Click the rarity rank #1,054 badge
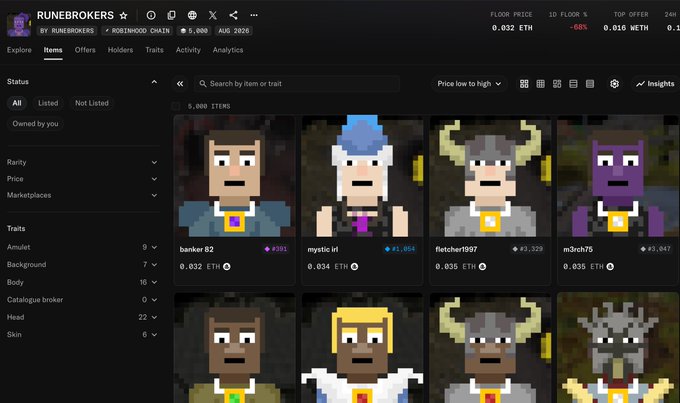Image resolution: width=680 pixels, height=403 pixels. [400, 249]
